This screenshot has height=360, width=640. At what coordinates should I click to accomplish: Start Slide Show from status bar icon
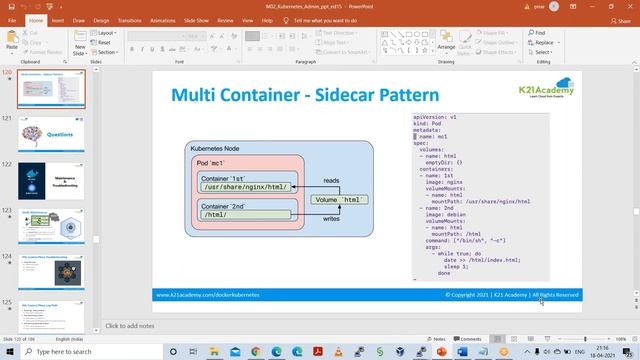(x=547, y=339)
